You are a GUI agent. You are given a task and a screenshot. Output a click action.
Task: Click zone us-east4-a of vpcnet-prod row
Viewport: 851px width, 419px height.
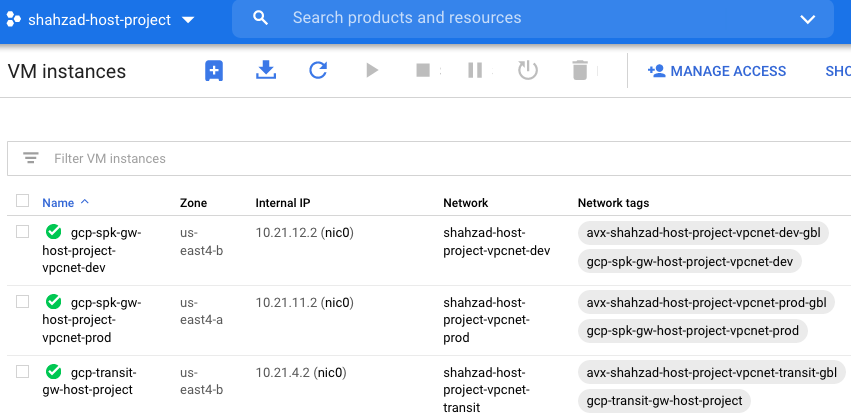201,312
